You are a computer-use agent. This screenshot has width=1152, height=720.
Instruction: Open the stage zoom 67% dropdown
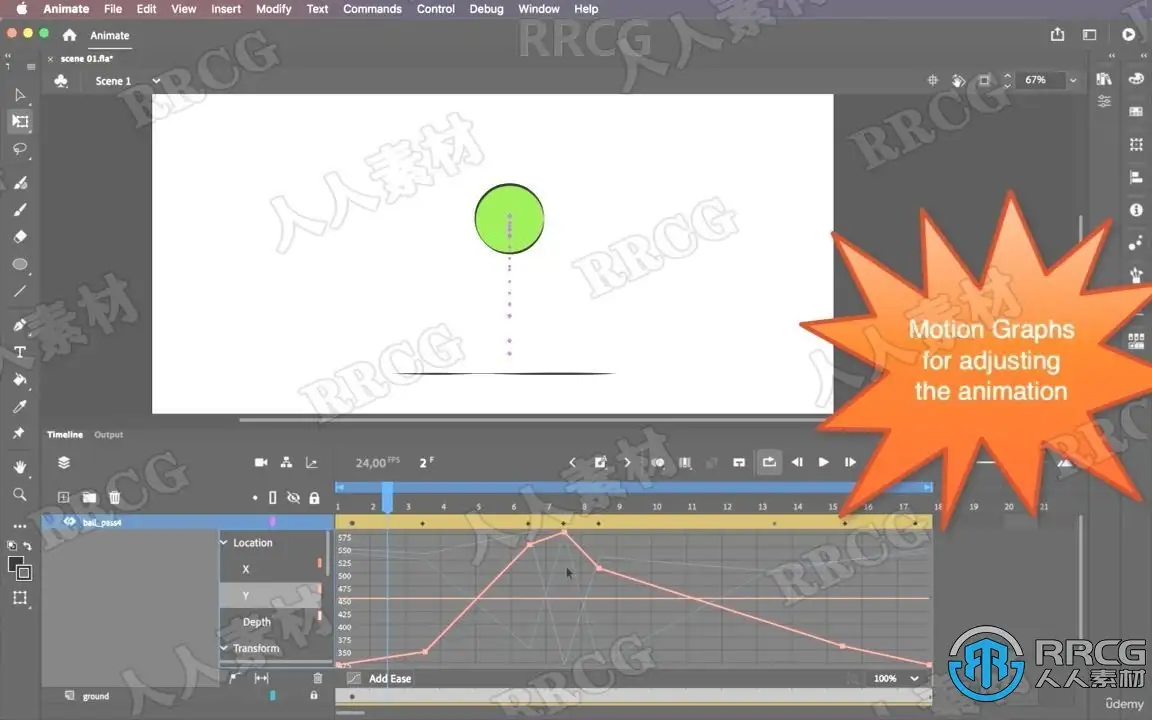1073,80
